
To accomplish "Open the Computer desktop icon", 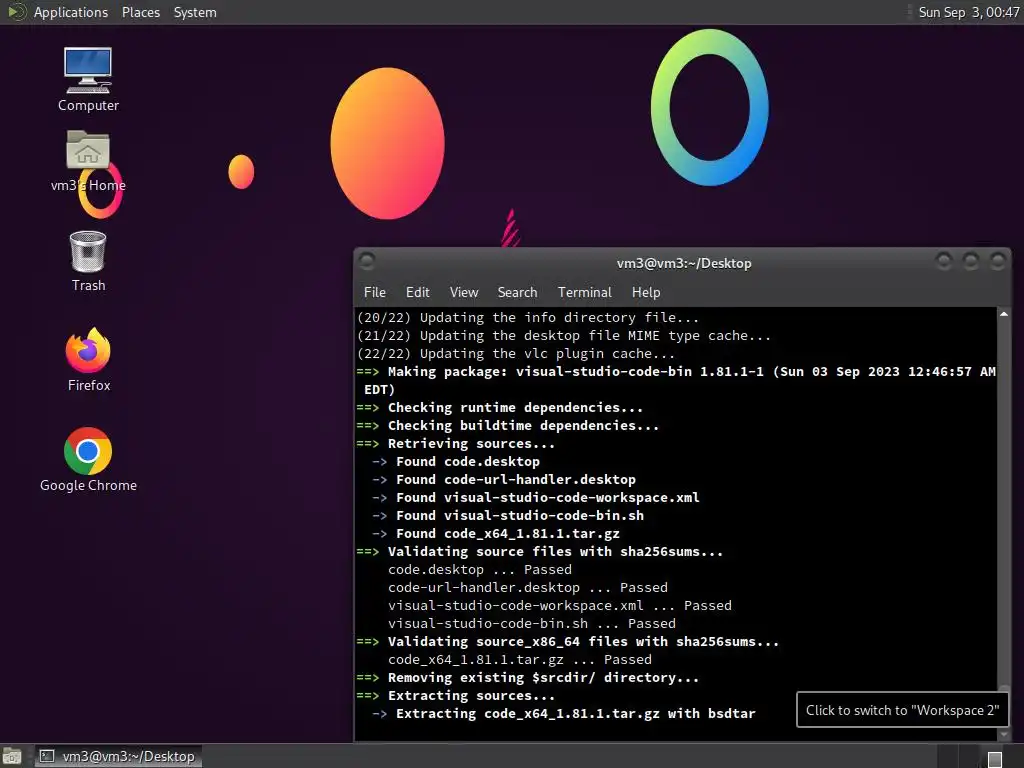I will 88,79.
